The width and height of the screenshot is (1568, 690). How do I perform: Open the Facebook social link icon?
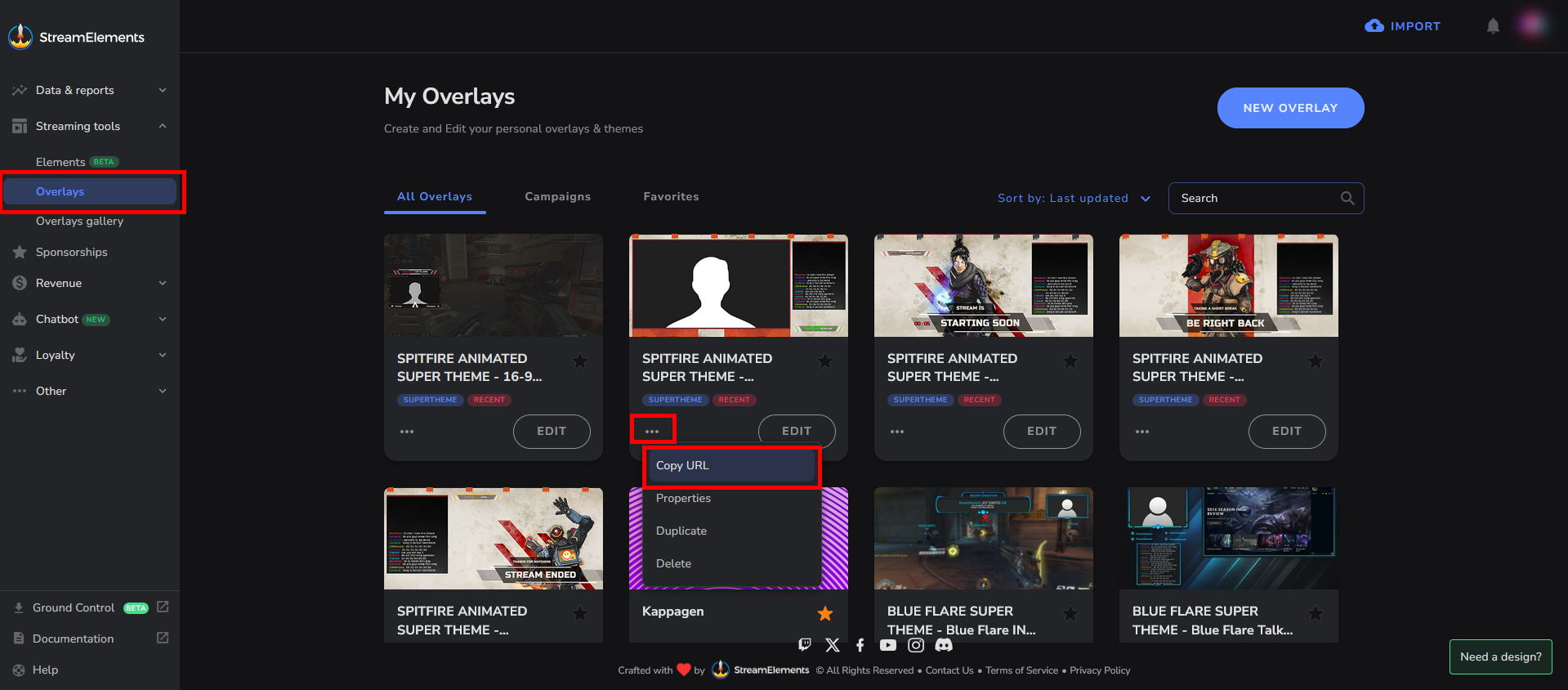pyautogui.click(x=860, y=645)
